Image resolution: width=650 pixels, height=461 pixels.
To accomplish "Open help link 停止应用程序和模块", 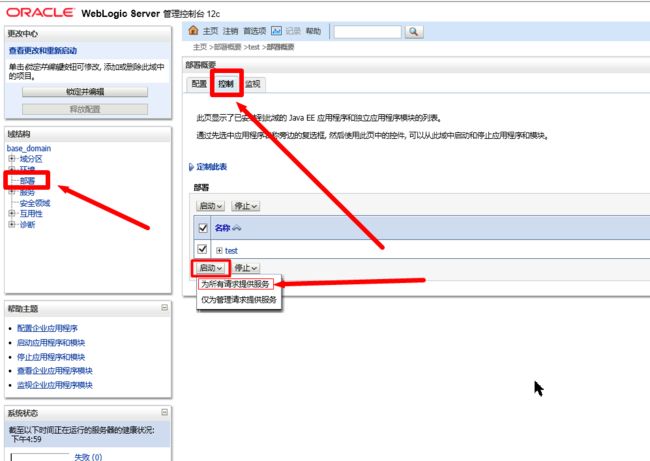I will [51, 357].
